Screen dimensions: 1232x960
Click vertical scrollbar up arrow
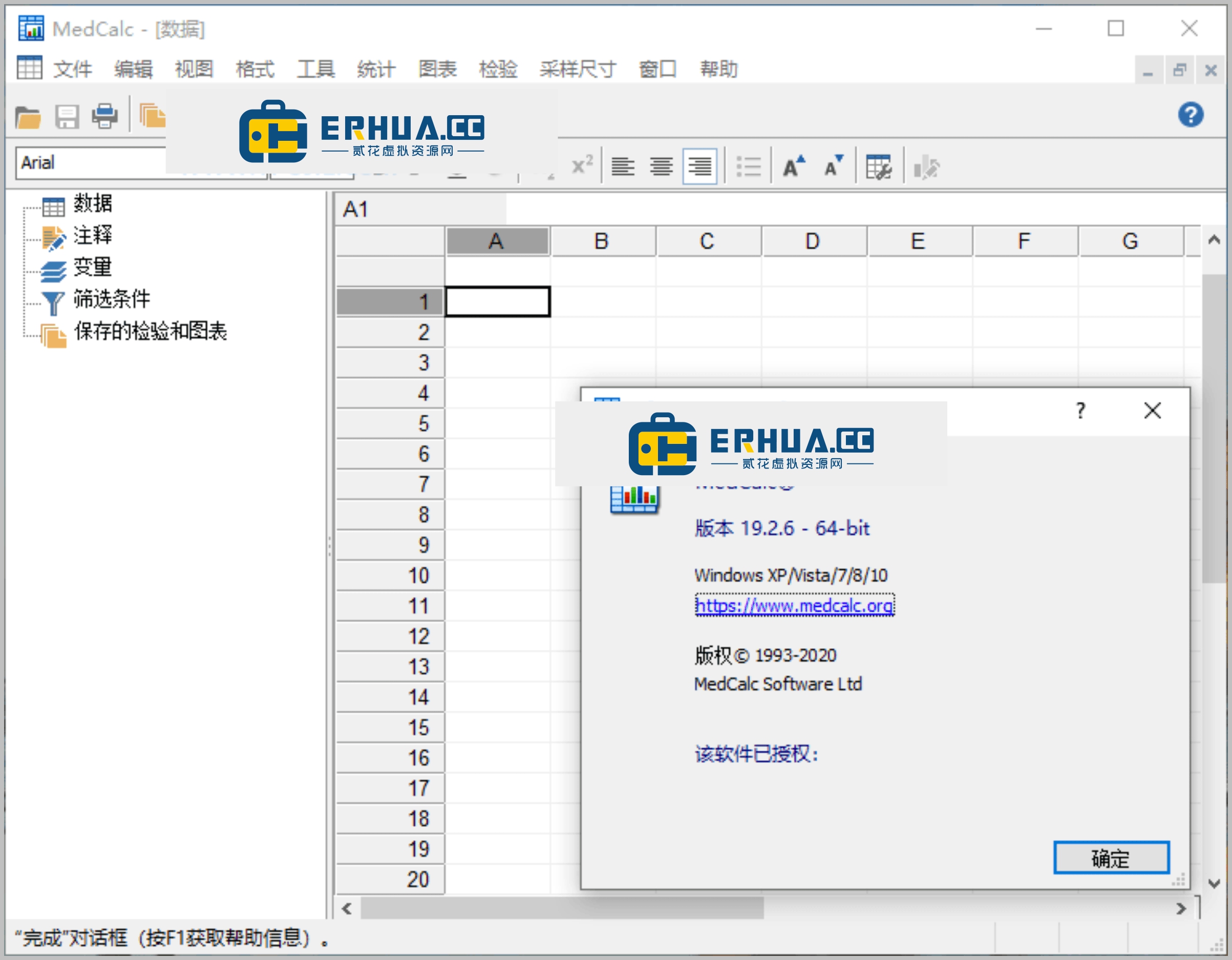click(x=1214, y=240)
